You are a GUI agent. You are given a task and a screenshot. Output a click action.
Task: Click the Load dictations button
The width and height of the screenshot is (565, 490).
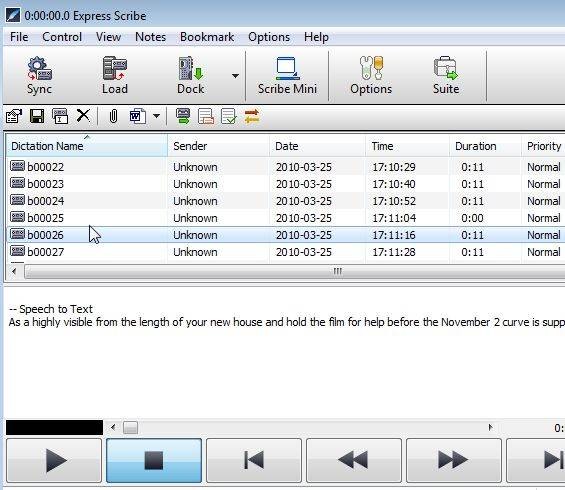pyautogui.click(x=115, y=76)
